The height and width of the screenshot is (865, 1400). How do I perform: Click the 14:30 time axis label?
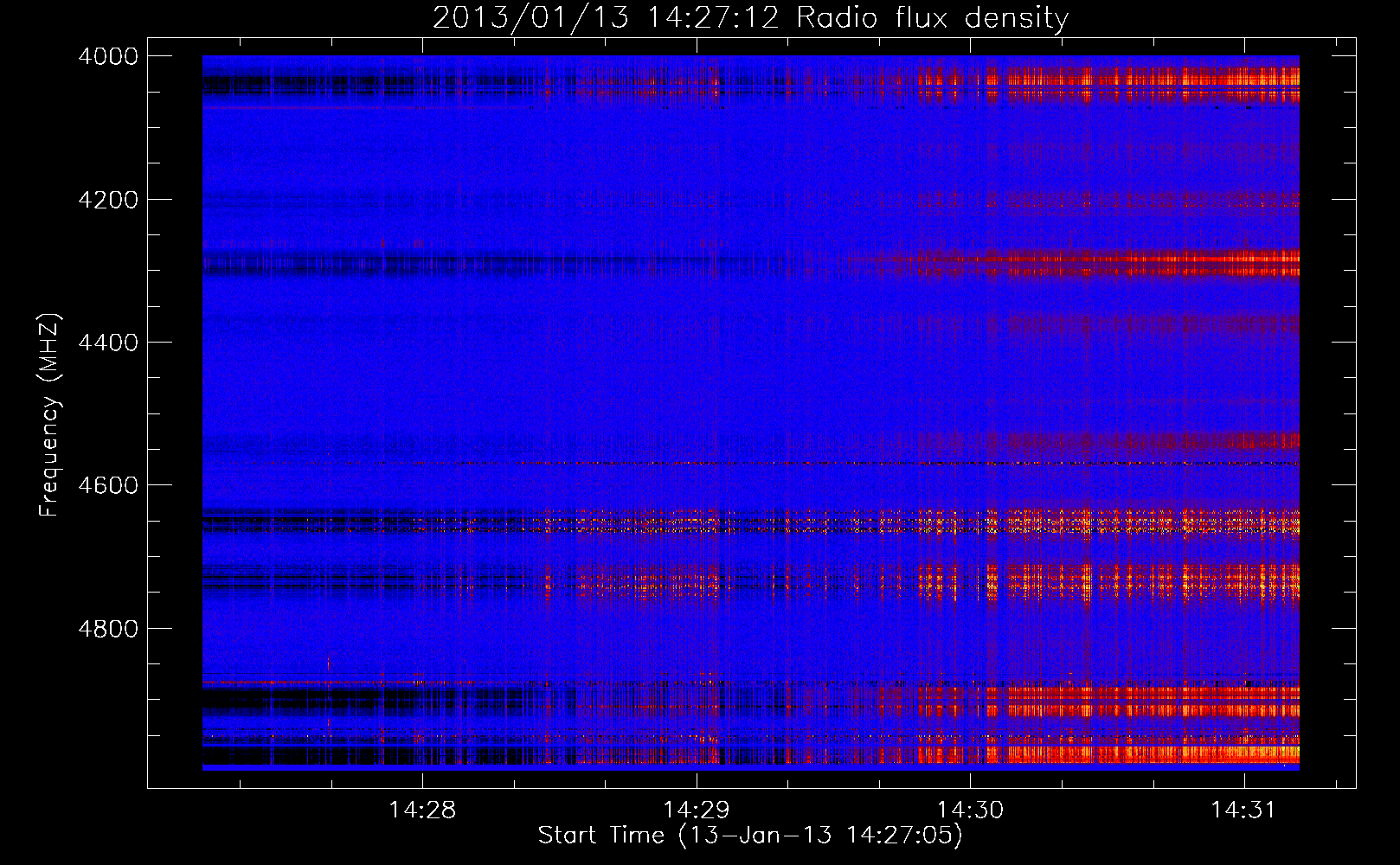point(971,811)
